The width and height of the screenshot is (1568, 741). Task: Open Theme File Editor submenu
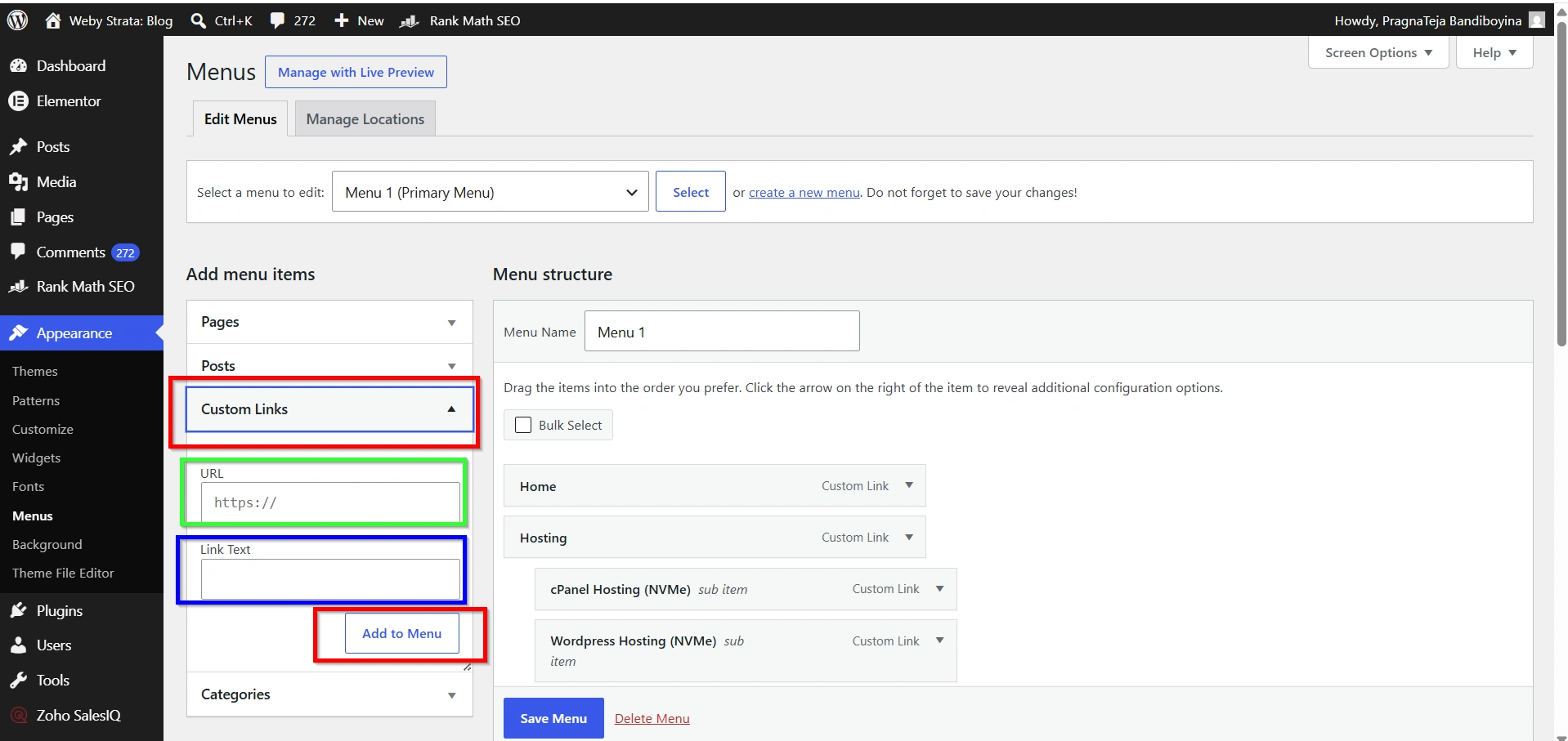tap(63, 573)
